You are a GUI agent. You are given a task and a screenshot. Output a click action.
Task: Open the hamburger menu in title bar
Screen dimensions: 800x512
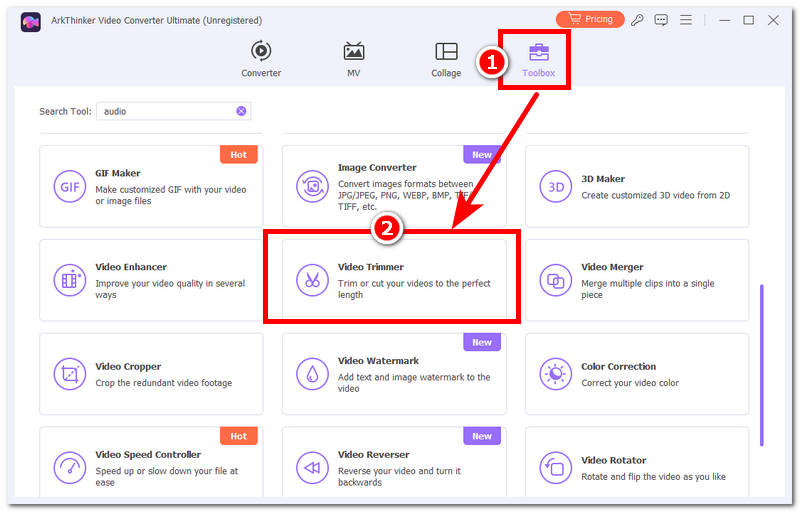pos(686,20)
